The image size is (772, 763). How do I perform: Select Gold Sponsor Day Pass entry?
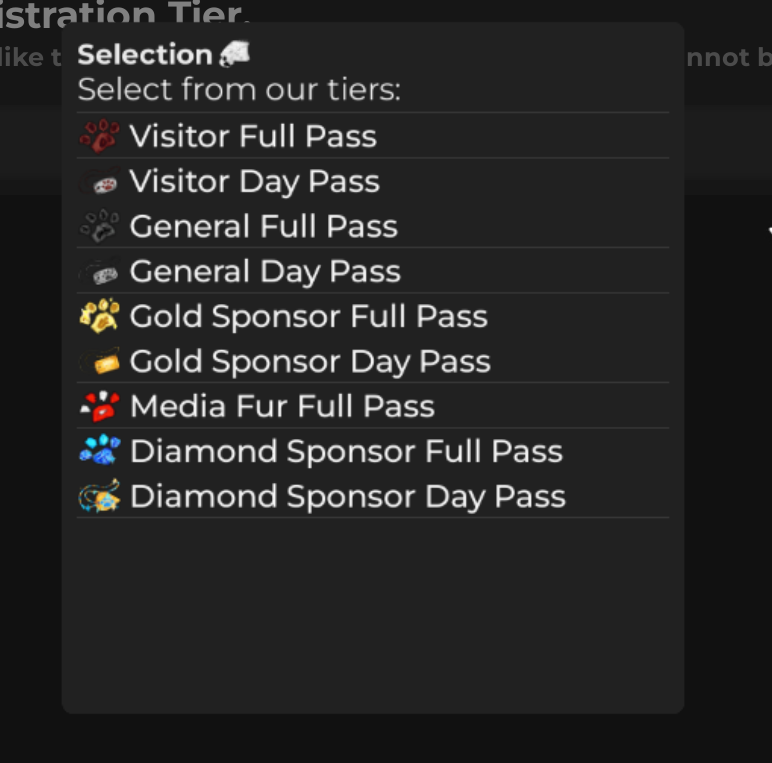point(310,362)
